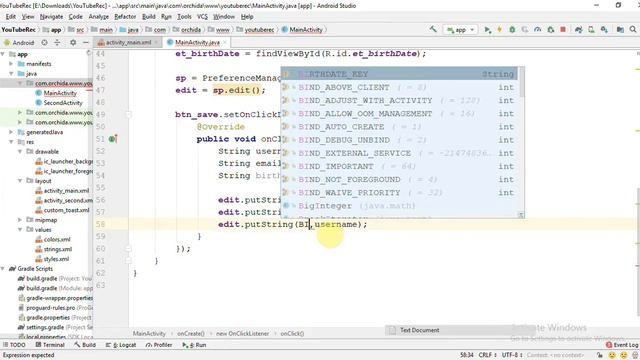The height and width of the screenshot is (360, 640).
Task: Open the app run configuration dropdown
Action: click(460, 29)
